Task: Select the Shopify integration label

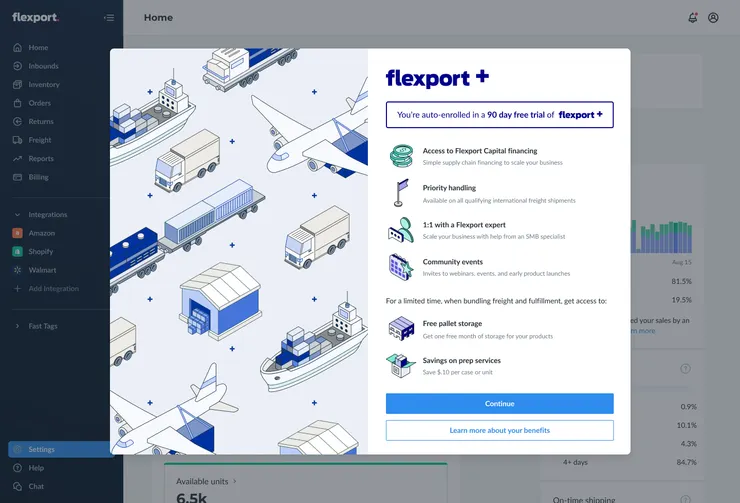Action: (x=41, y=252)
